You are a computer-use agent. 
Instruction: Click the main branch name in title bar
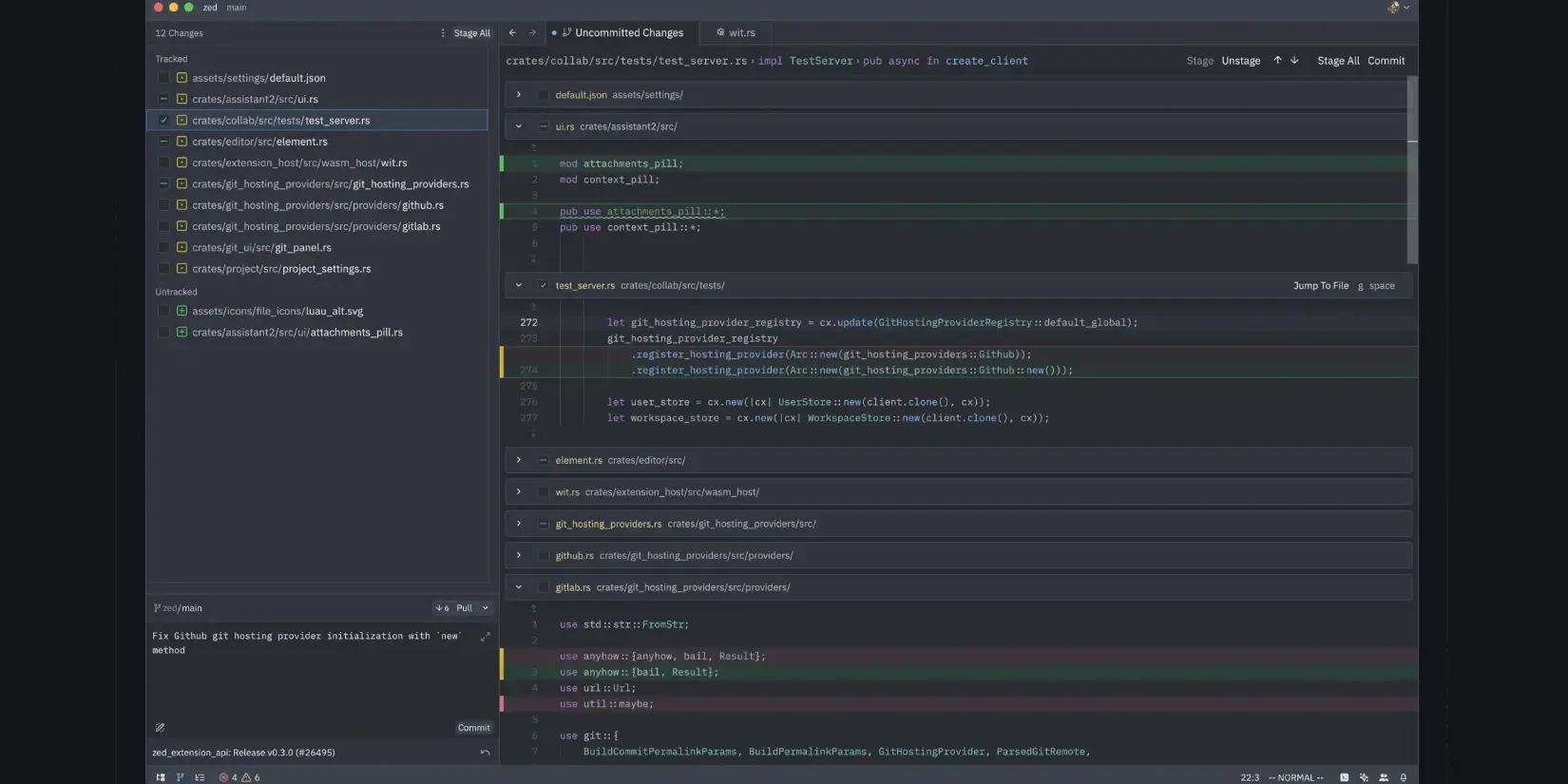pos(237,8)
